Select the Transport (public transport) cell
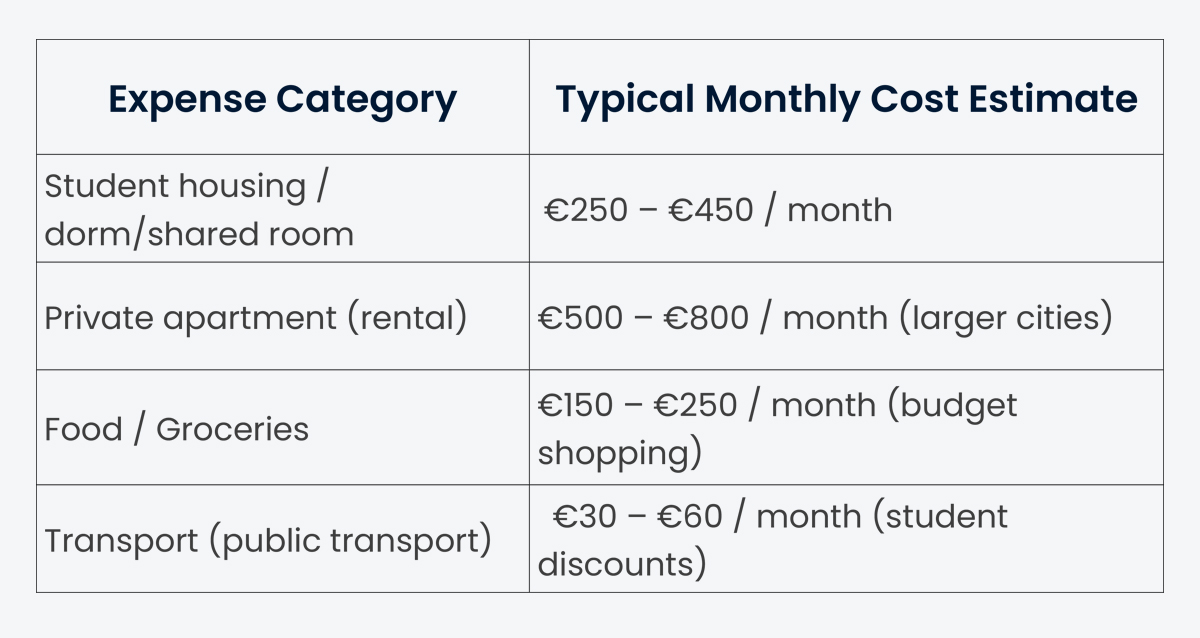 pyautogui.click(x=268, y=540)
